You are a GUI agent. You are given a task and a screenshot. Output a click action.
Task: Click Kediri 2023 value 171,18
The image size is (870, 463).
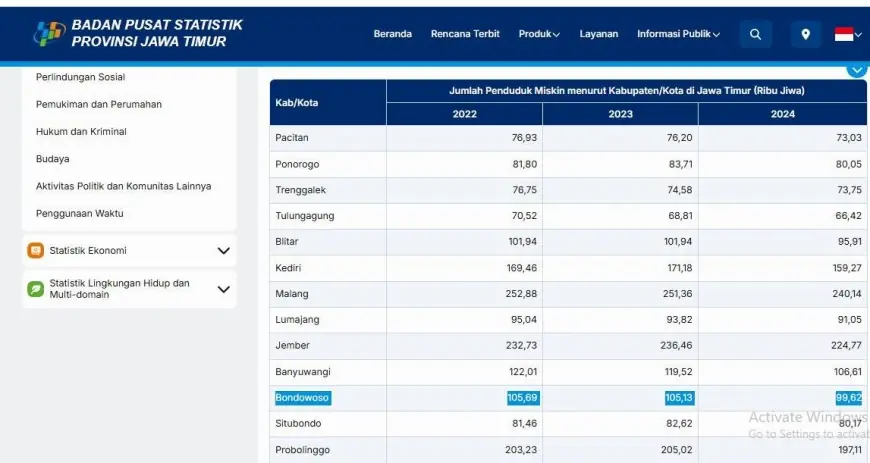[680, 268]
